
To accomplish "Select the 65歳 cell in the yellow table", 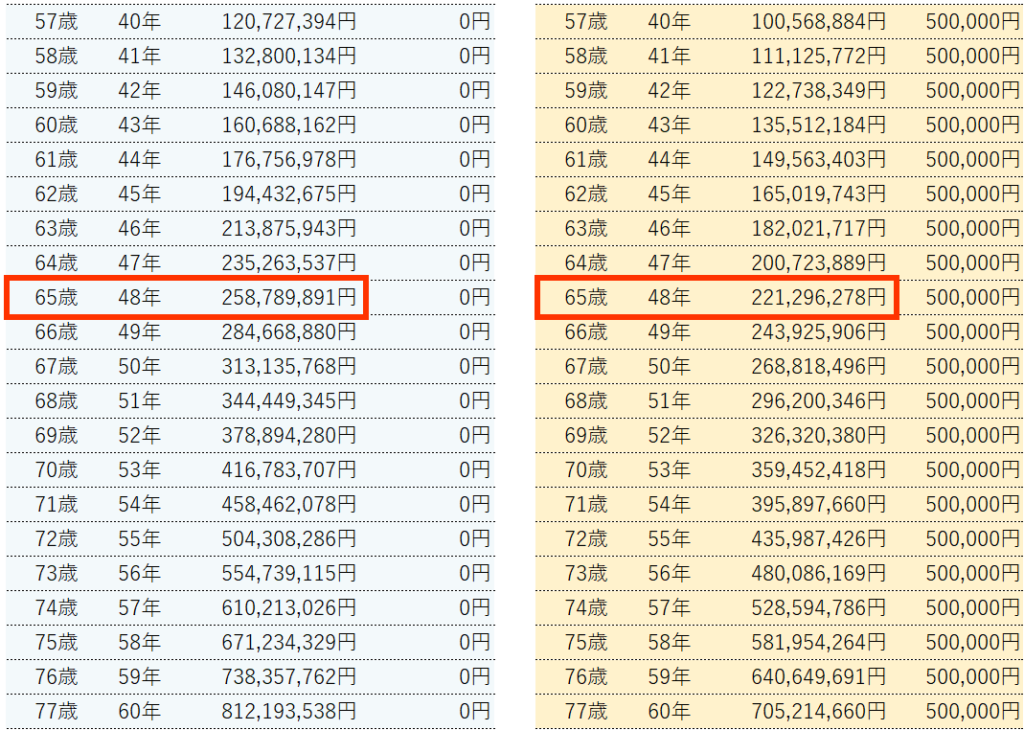I will [585, 297].
